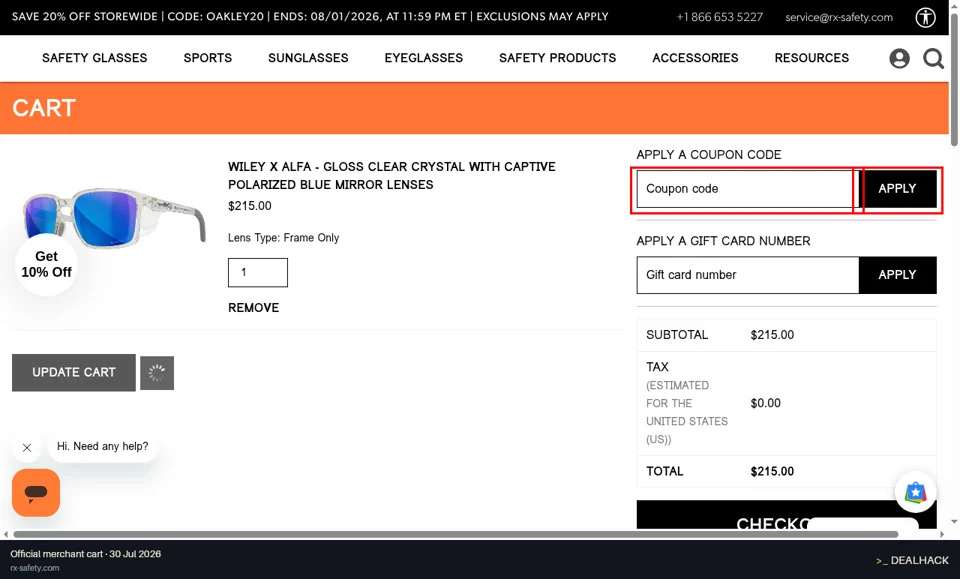Click the 20% off storewide promo banner
This screenshot has width=960, height=579.
[x=310, y=17]
